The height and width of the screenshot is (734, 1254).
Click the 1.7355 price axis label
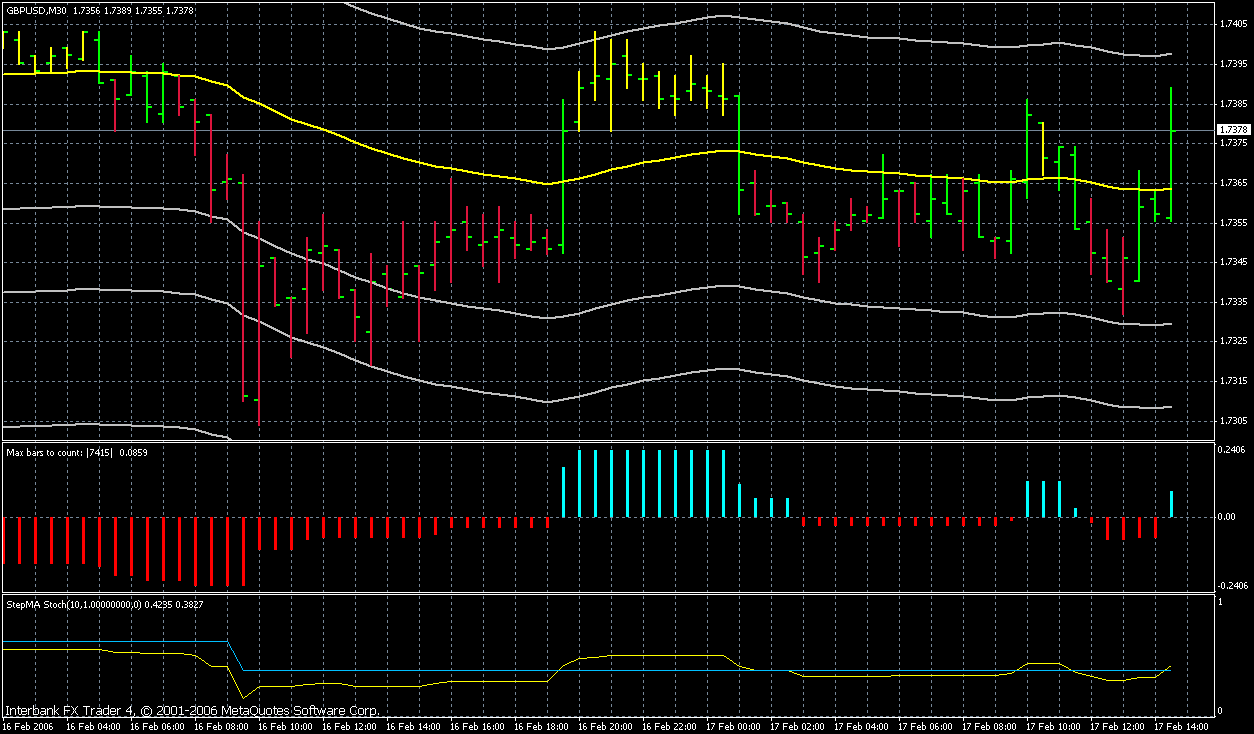[1233, 223]
